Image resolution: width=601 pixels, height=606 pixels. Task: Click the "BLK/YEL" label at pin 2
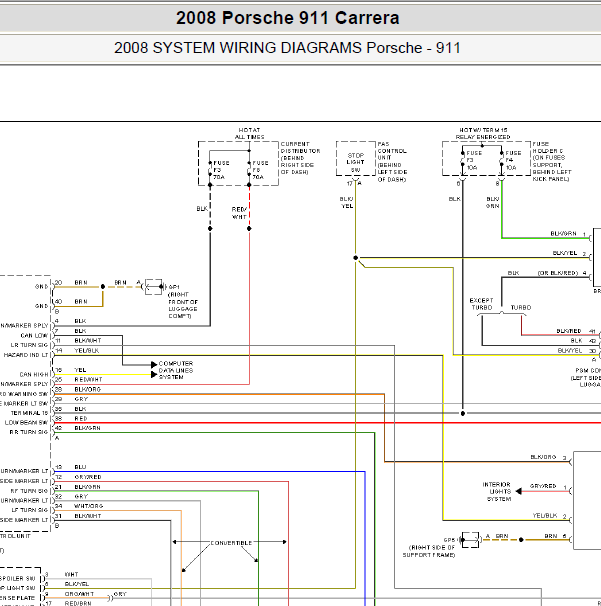coord(565,253)
